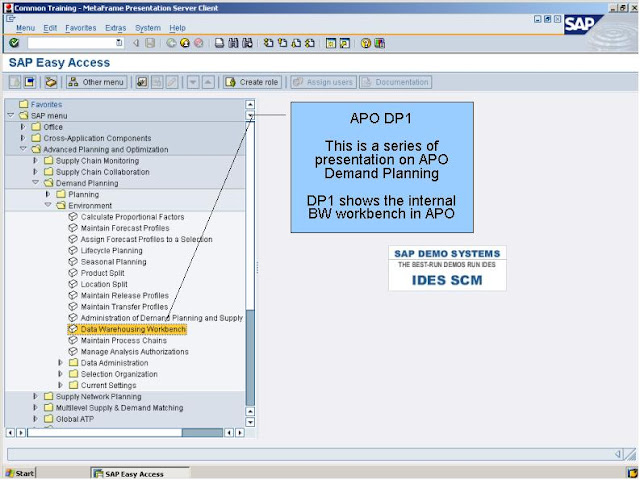Screen dimensions: 640x480
Task: Collapse the Demand Planning folder
Action: coord(36,182)
